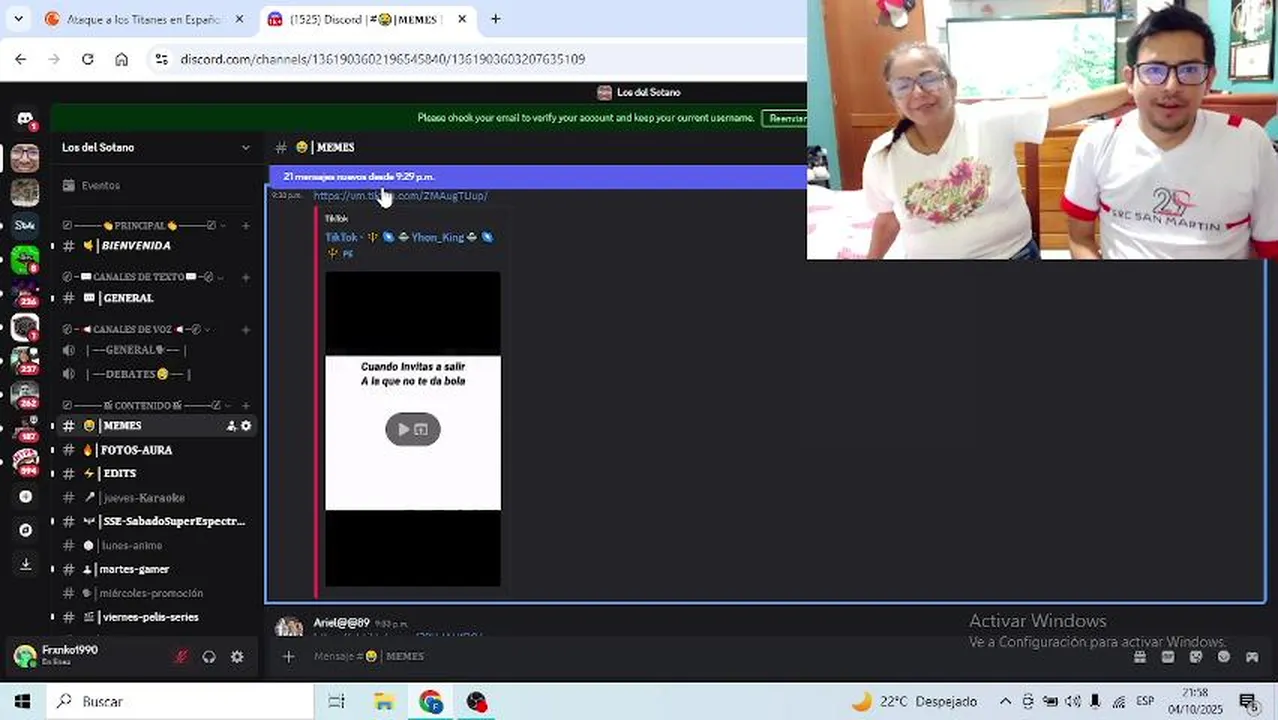Create channel in PRINCIPAL category plus

[246, 226]
